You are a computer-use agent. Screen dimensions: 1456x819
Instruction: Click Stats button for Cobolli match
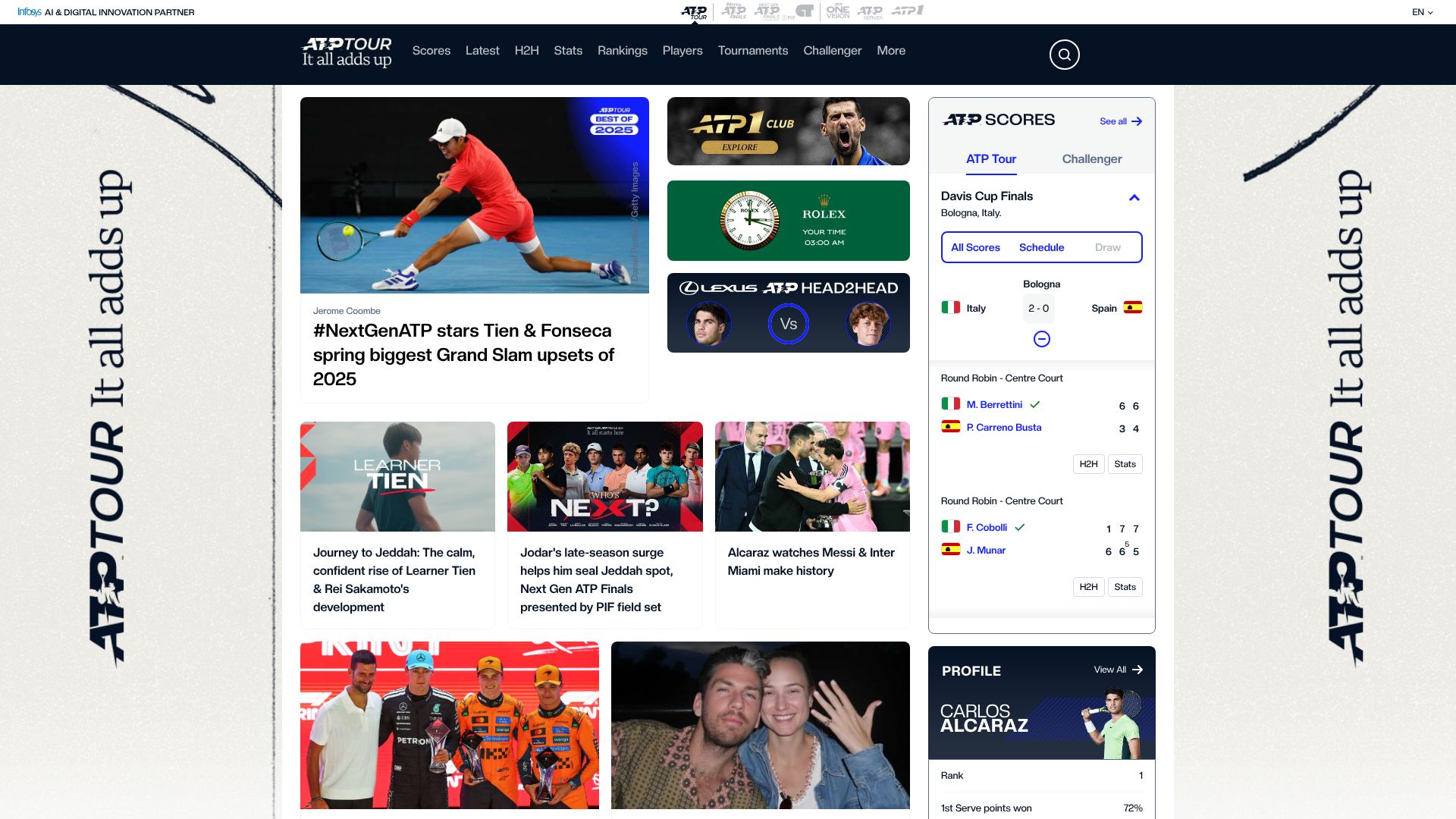coord(1125,587)
